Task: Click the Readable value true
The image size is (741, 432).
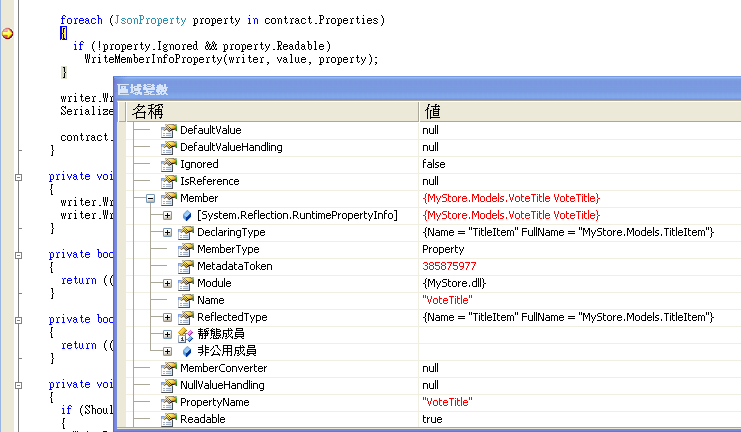Action: coord(432,419)
